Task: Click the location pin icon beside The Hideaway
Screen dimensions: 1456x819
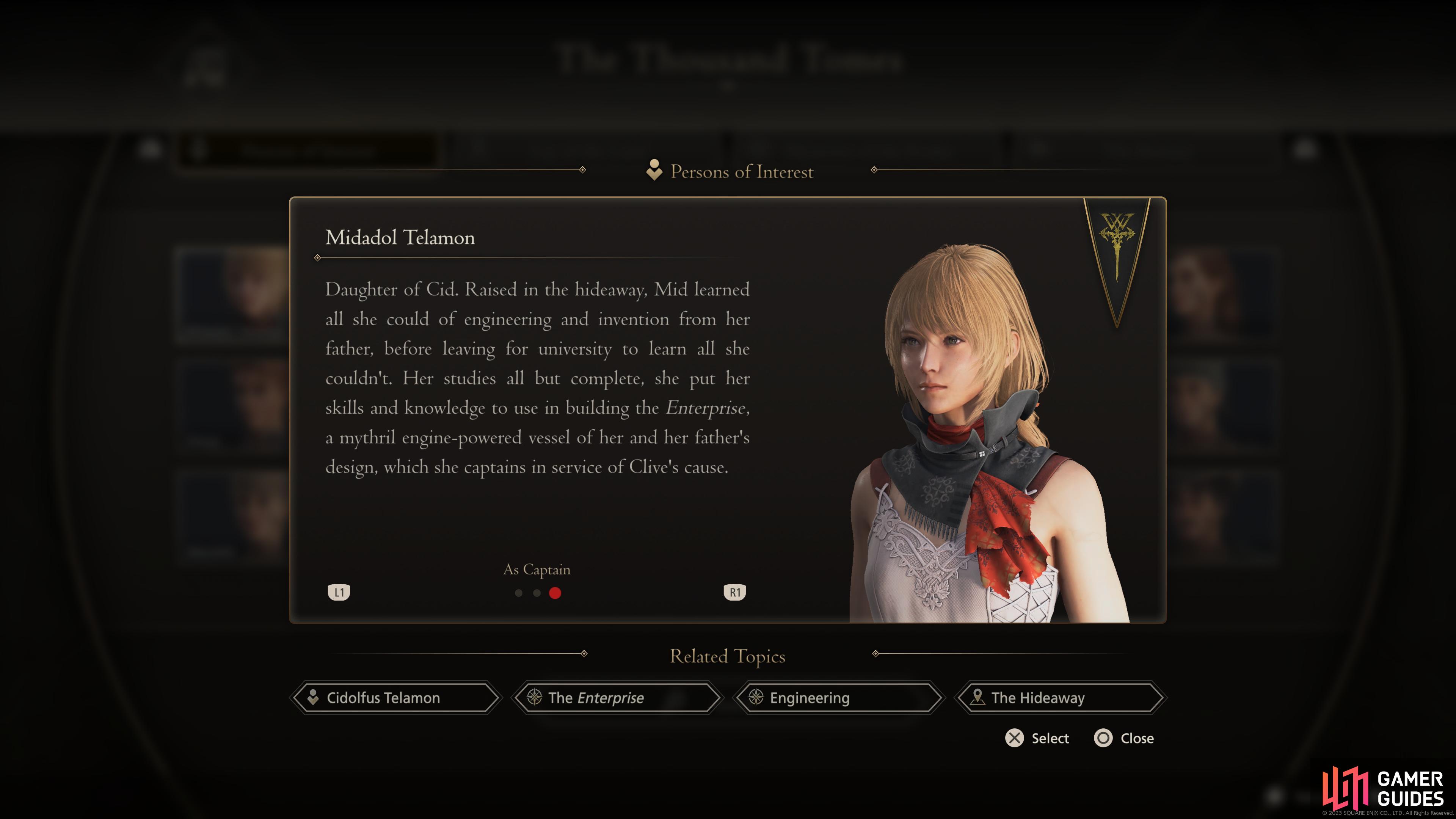Action: coord(977,698)
